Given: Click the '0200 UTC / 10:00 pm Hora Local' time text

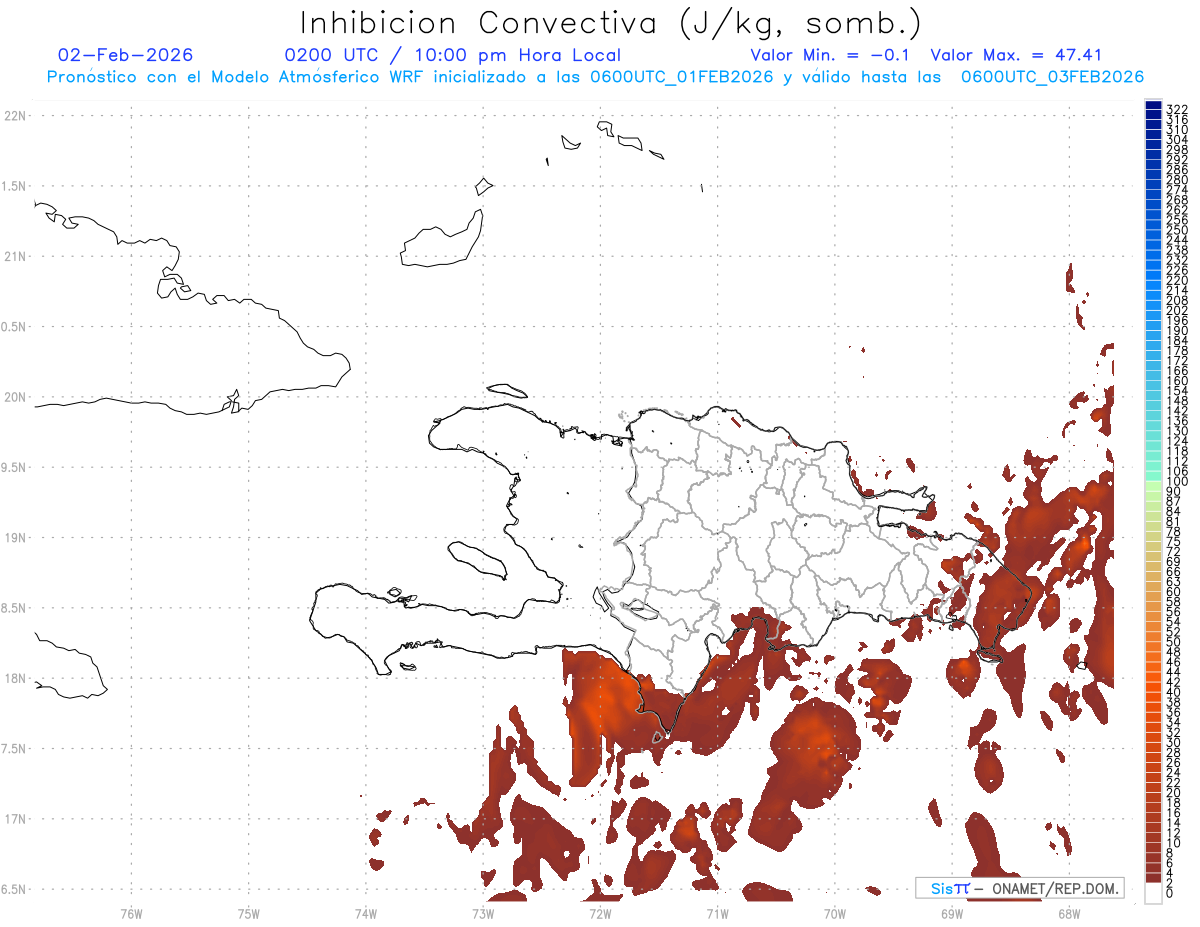Looking at the screenshot, I should (453, 55).
